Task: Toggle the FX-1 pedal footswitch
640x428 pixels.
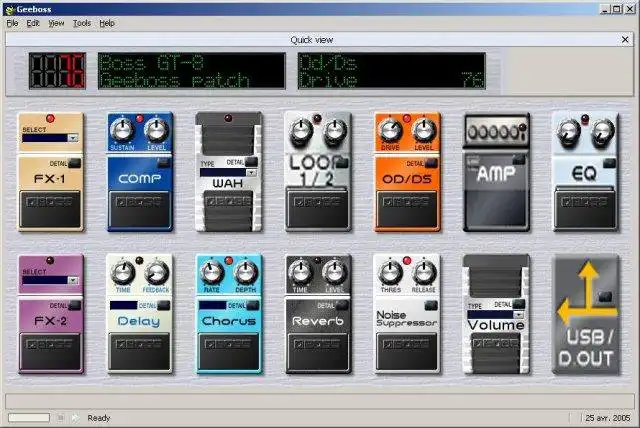Action: click(x=50, y=209)
